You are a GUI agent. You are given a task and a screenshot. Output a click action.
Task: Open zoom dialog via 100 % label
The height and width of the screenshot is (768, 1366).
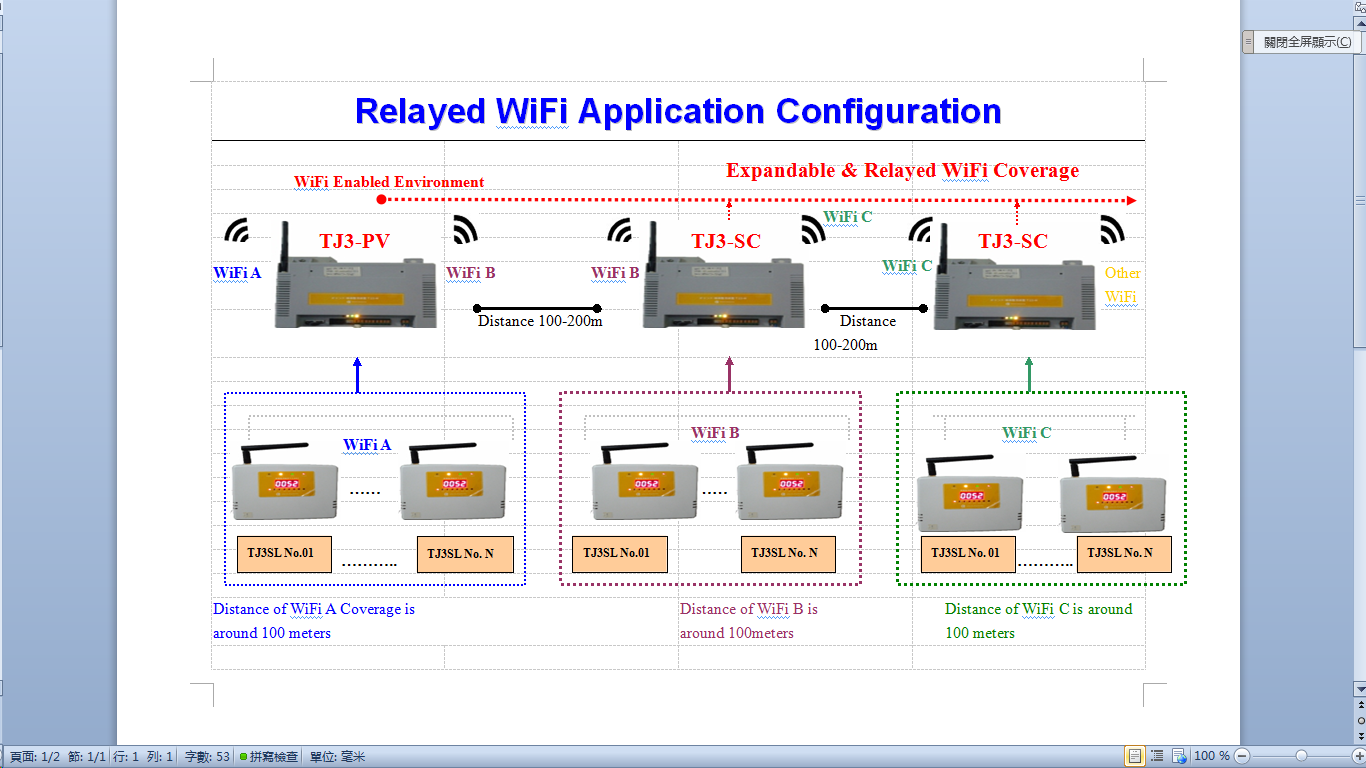(1212, 756)
